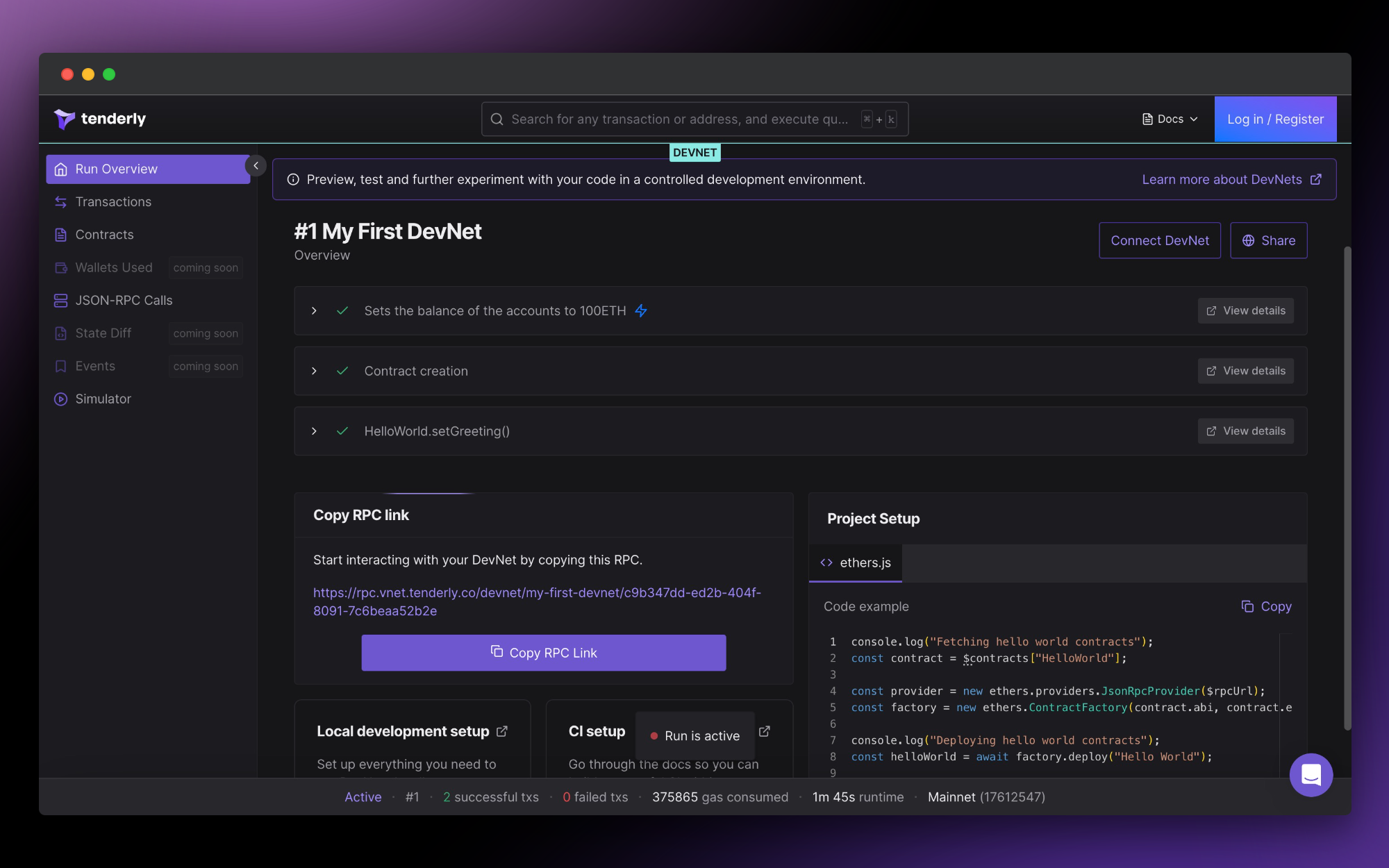
Task: Click the page vertical scrollbar
Action: click(x=1347, y=486)
